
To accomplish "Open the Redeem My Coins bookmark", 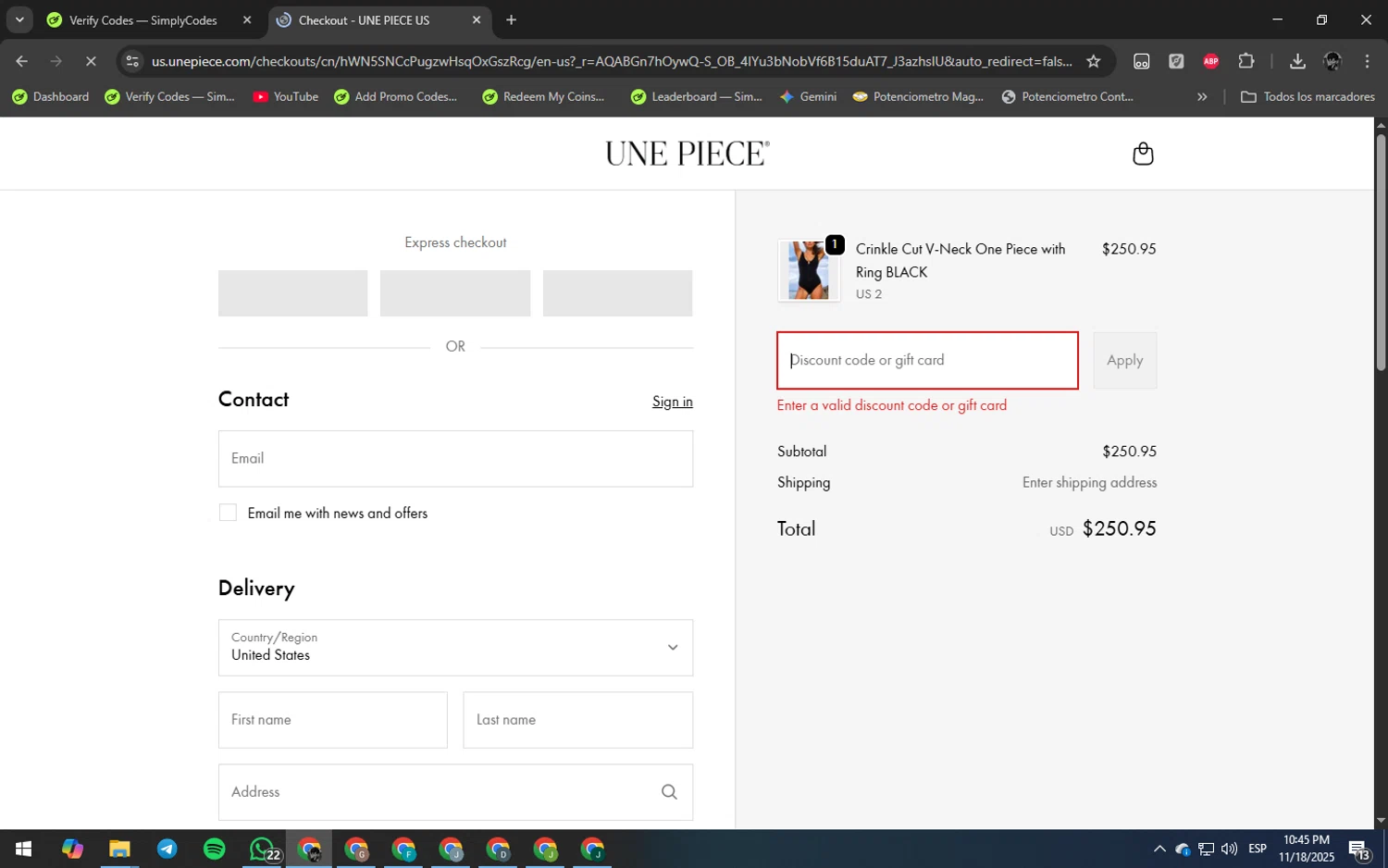I will click(x=544, y=96).
